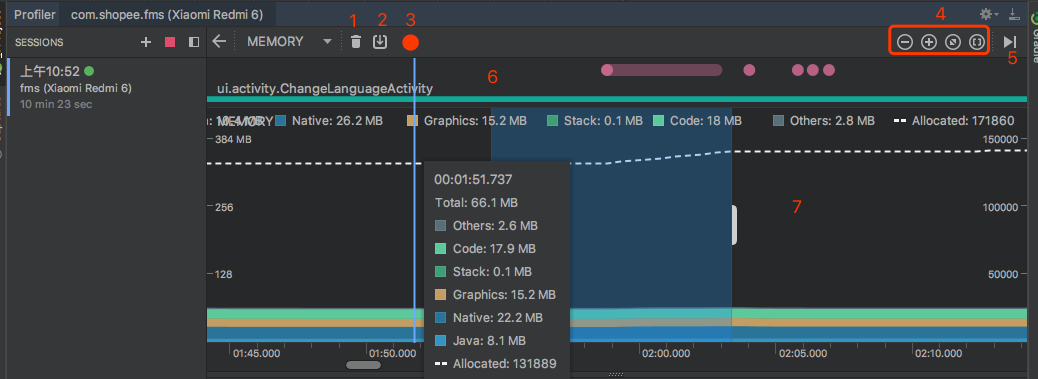
Task: Click the selection range resize handle
Action: pyautogui.click(x=734, y=225)
